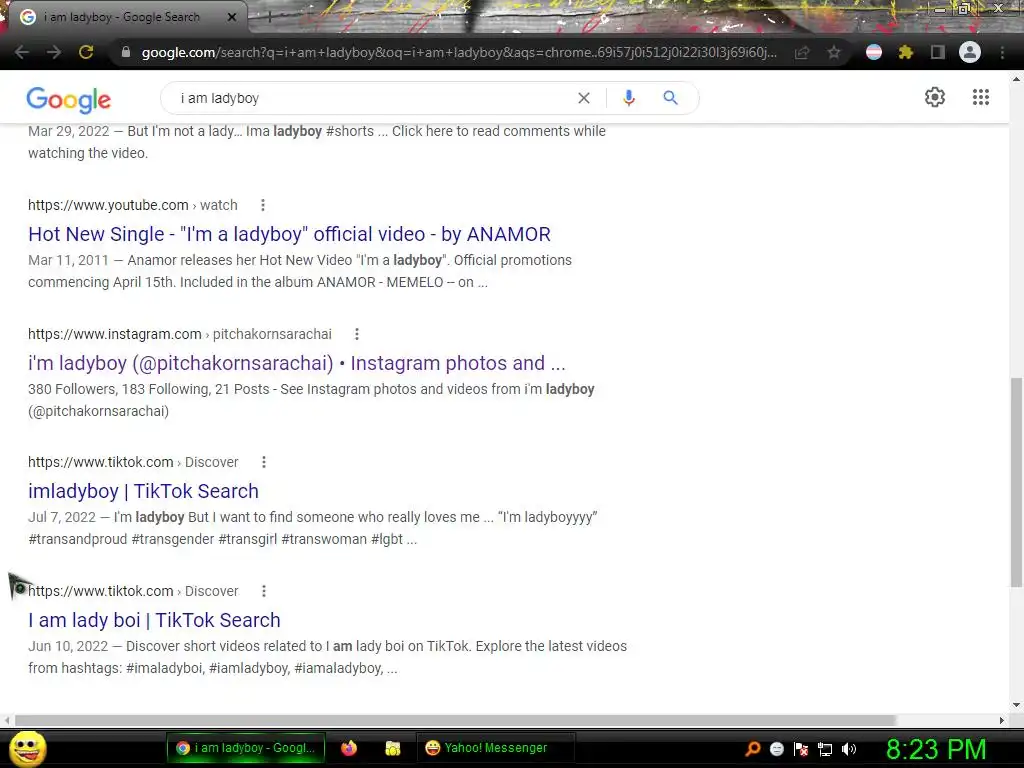Switch to Yahoo! Messenger in the taskbar
Image resolution: width=1024 pixels, height=768 pixels.
click(495, 748)
